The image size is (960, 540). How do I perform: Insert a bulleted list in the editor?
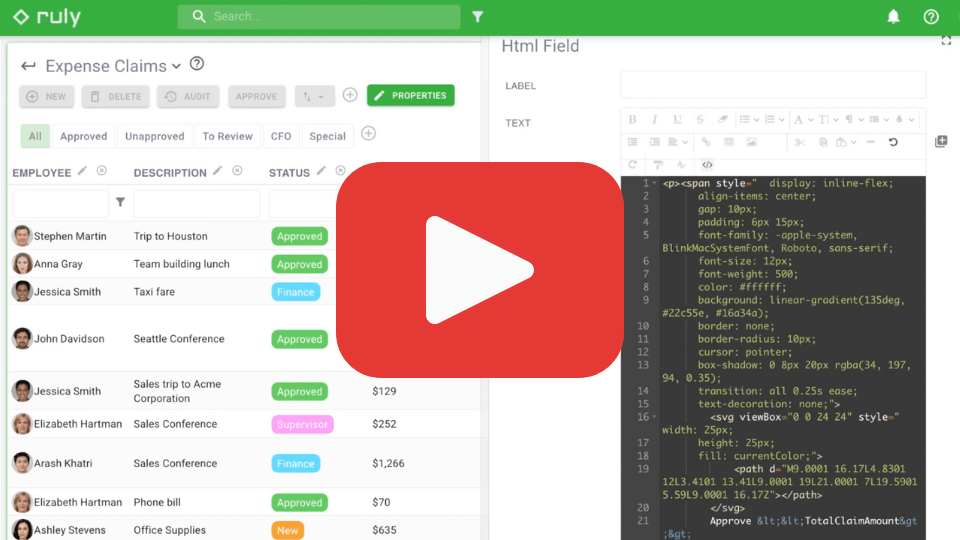click(744, 119)
